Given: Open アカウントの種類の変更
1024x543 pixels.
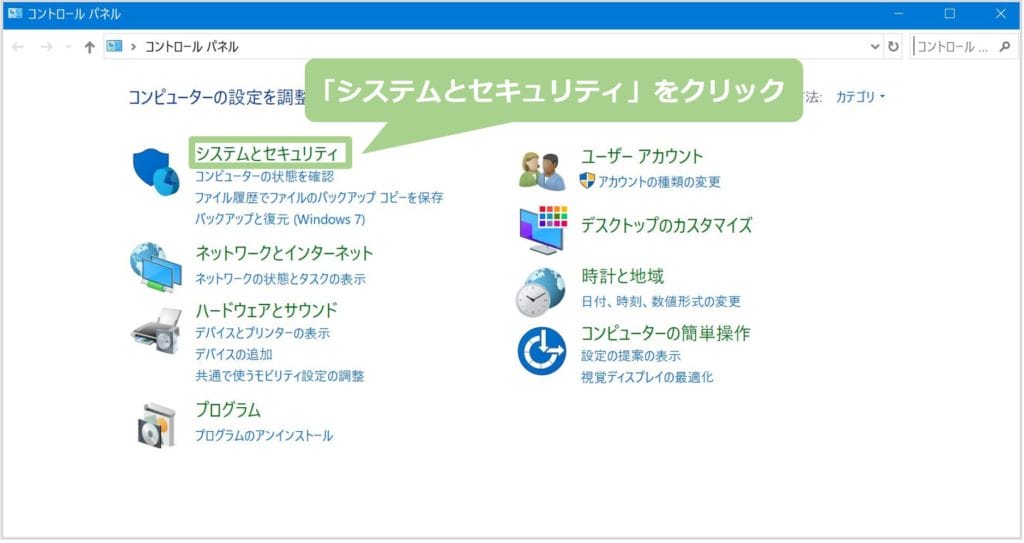Looking at the screenshot, I should tap(659, 182).
